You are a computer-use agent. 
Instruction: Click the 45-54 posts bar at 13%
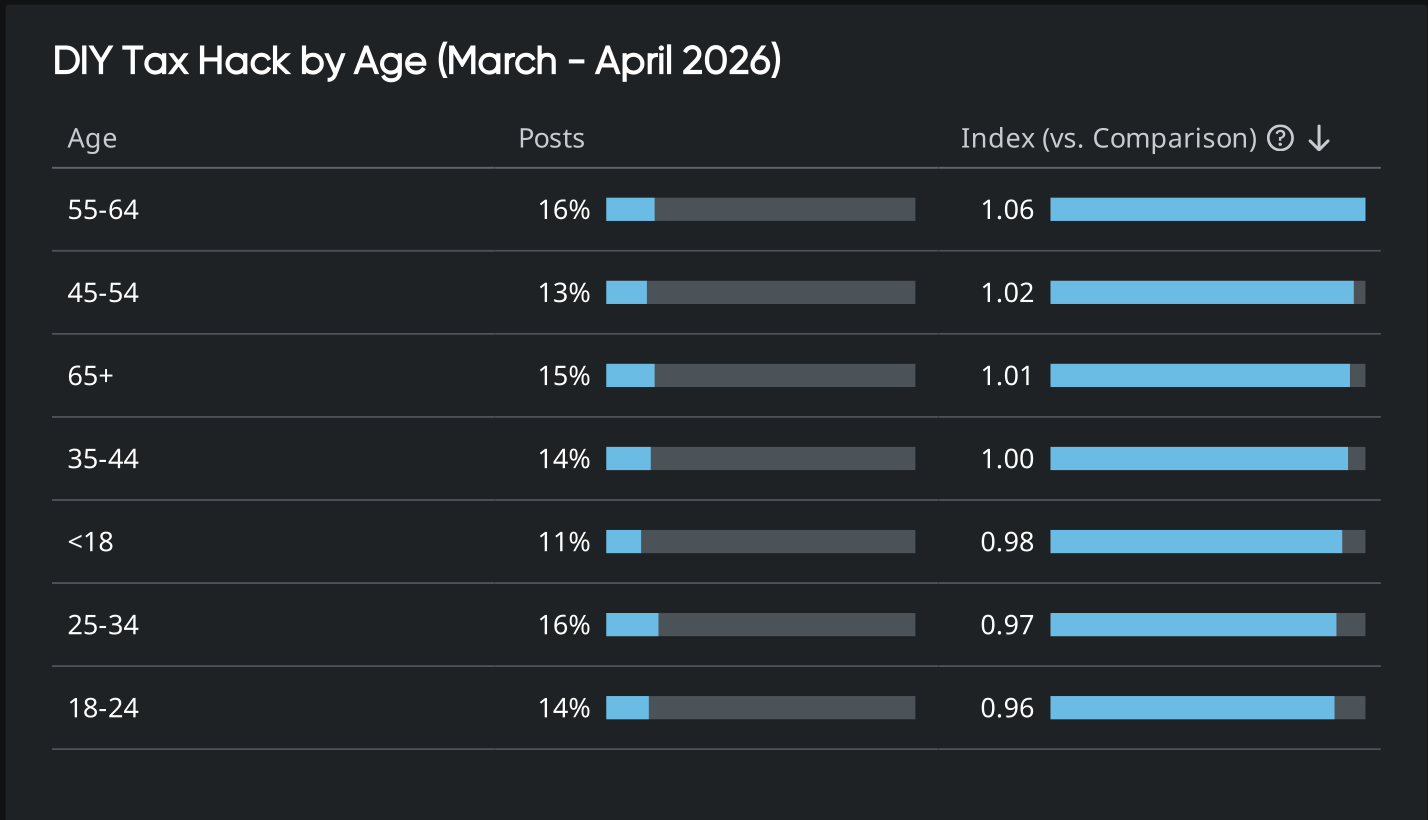click(x=760, y=293)
